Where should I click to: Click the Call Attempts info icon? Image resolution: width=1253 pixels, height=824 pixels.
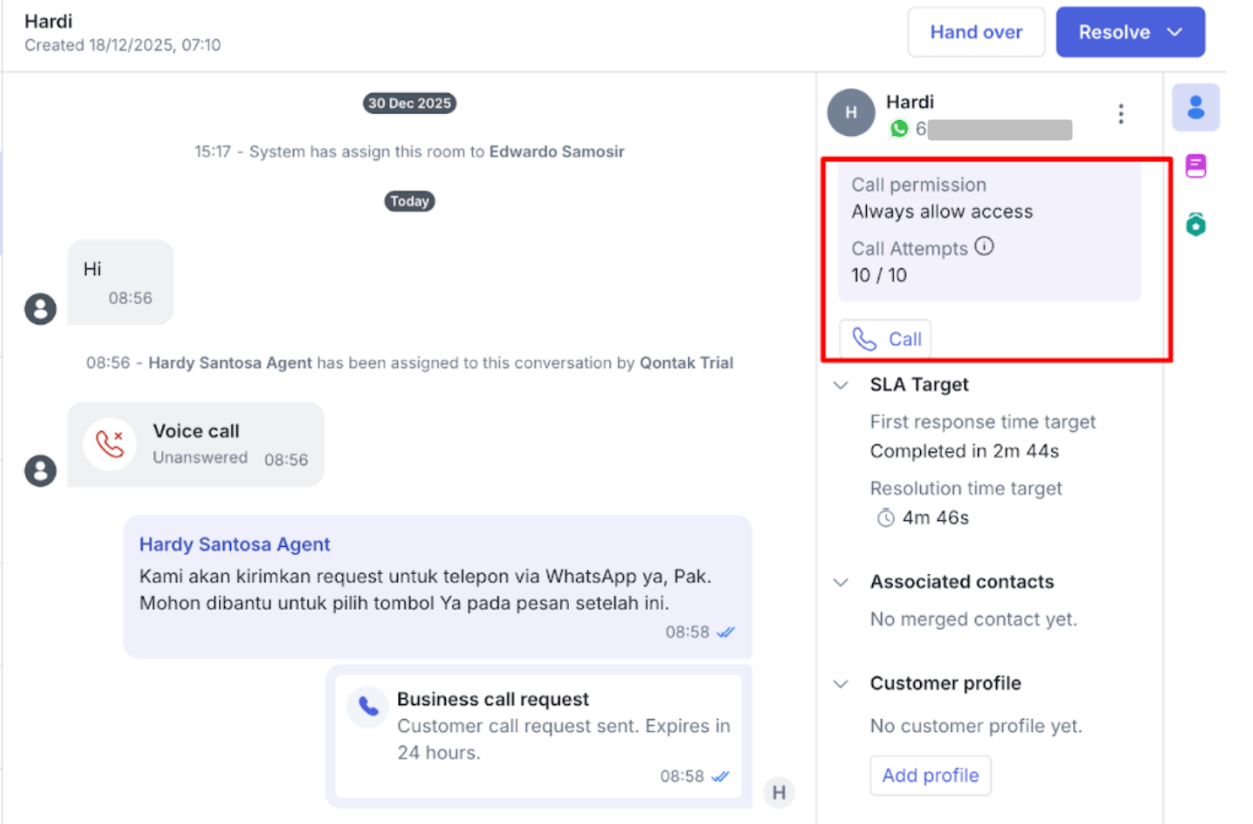[984, 246]
